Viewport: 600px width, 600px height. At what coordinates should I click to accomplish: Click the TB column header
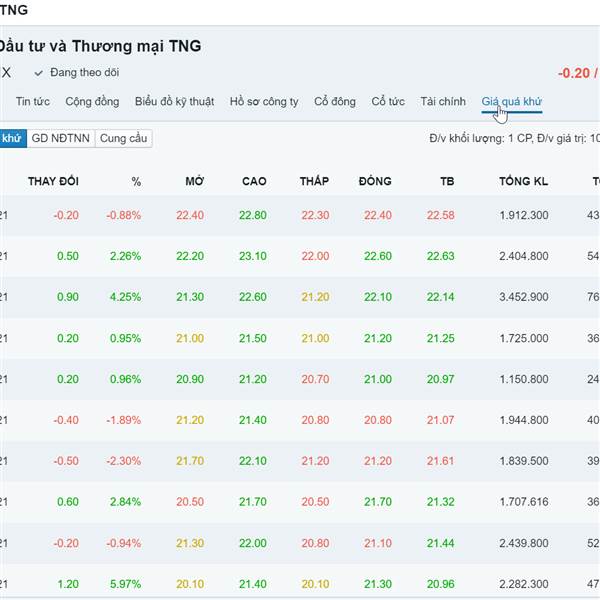pyautogui.click(x=447, y=181)
